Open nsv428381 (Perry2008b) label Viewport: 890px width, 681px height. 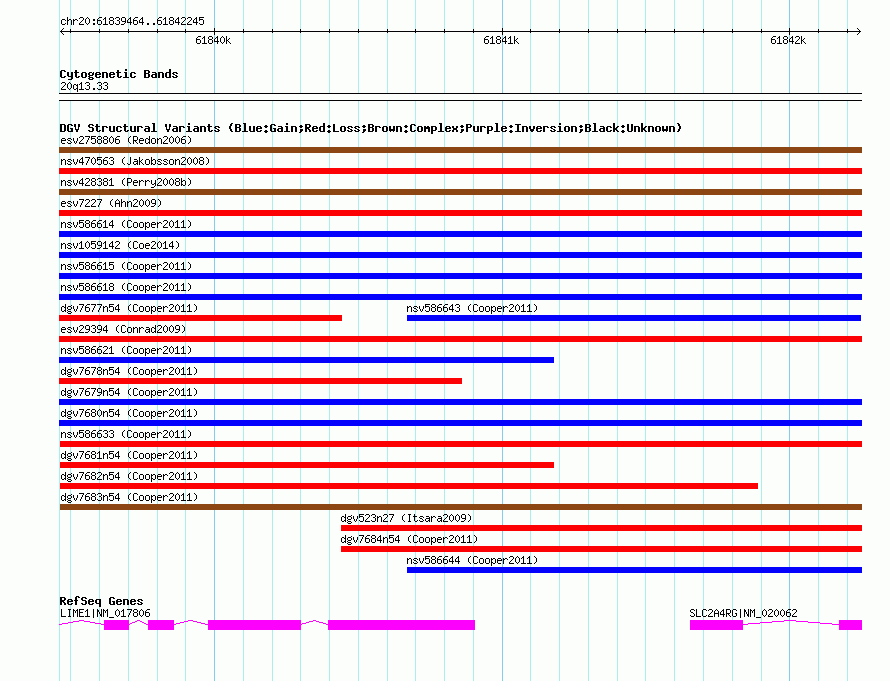coord(126,182)
